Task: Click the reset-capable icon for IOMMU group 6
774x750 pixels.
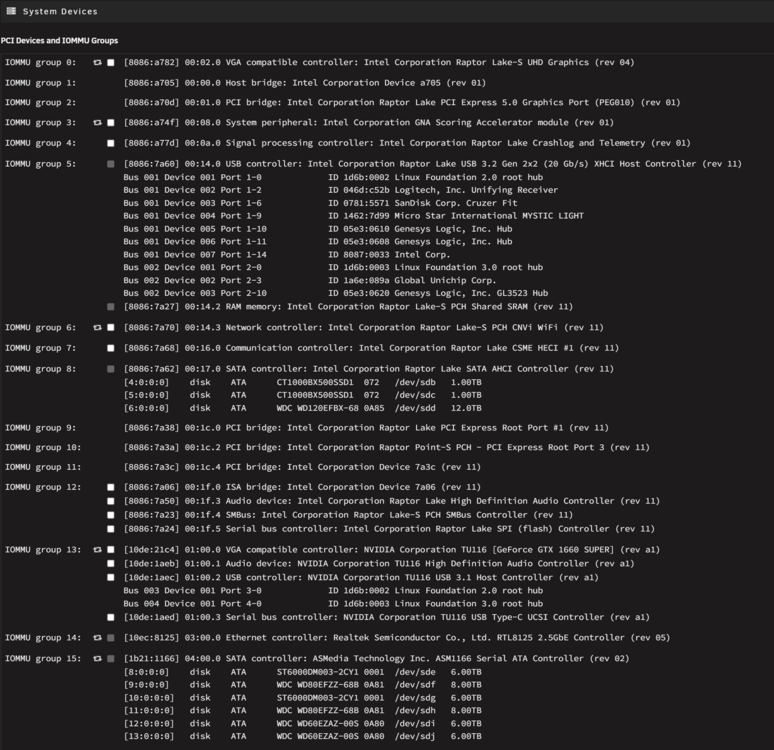Action: click(97, 327)
